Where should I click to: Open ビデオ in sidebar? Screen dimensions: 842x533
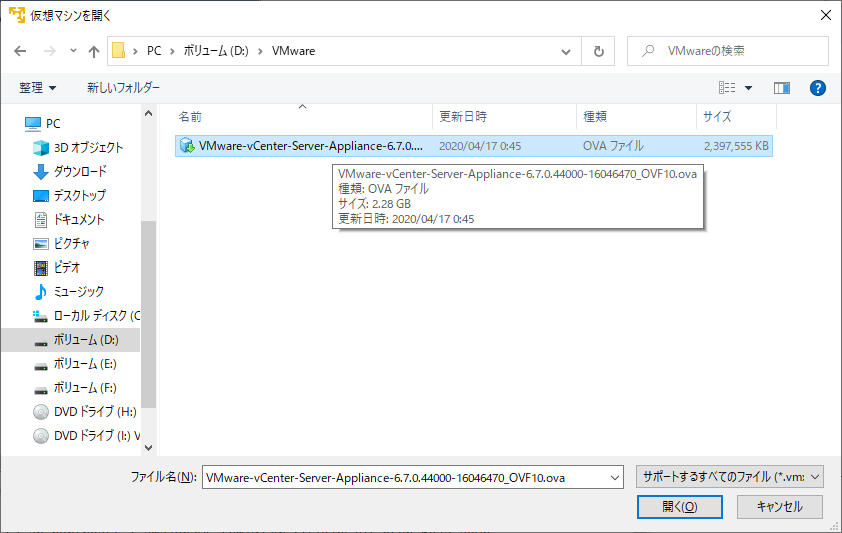67,267
